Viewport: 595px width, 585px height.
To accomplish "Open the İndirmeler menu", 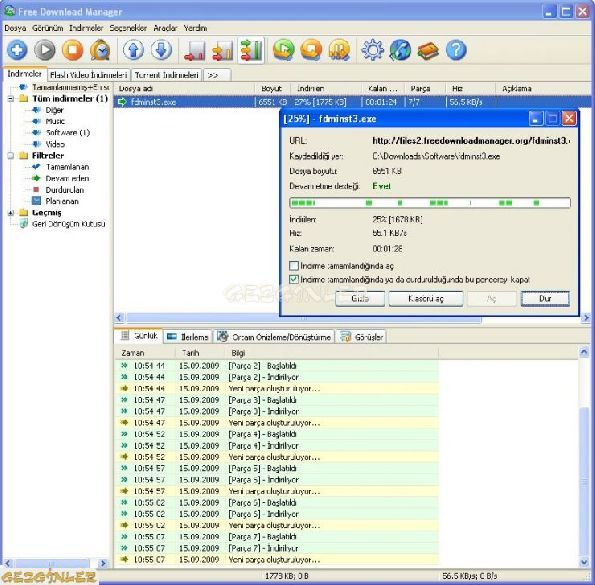I will click(86, 28).
